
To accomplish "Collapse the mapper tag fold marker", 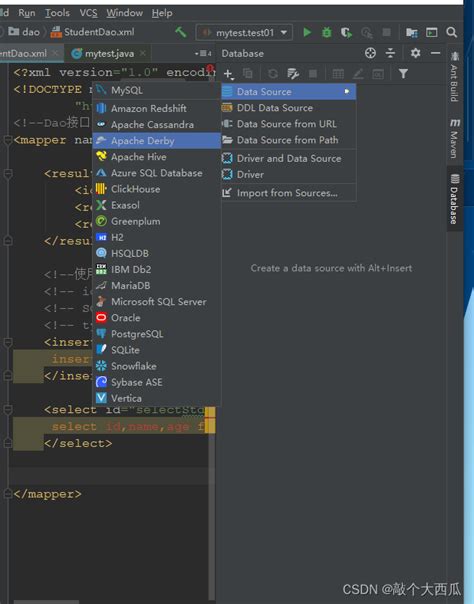I will click(8, 140).
